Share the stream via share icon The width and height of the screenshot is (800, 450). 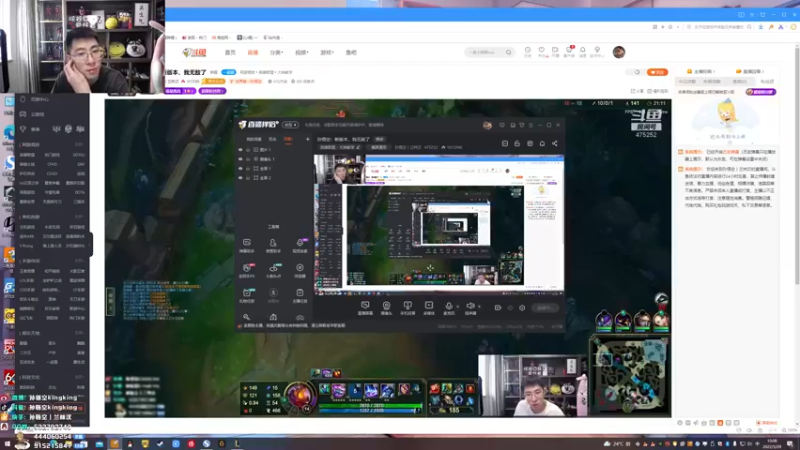click(555, 144)
